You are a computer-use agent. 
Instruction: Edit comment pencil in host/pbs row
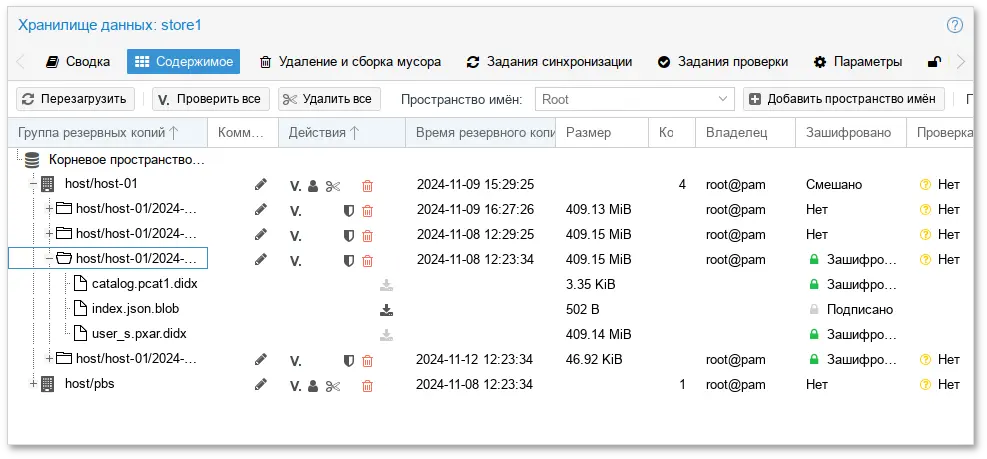click(261, 384)
